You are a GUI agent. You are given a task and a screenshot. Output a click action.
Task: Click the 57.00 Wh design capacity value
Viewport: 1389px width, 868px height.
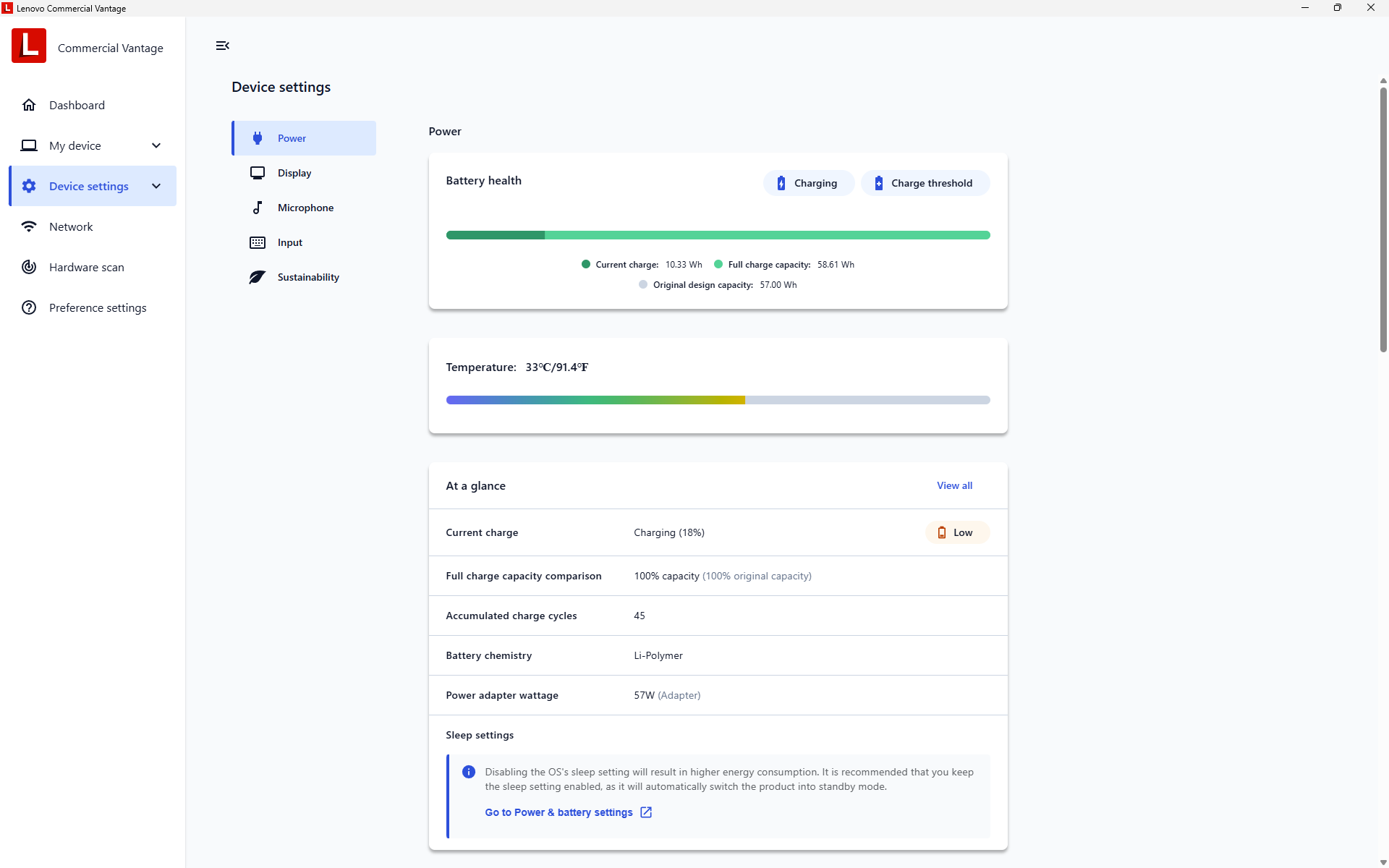pos(778,284)
